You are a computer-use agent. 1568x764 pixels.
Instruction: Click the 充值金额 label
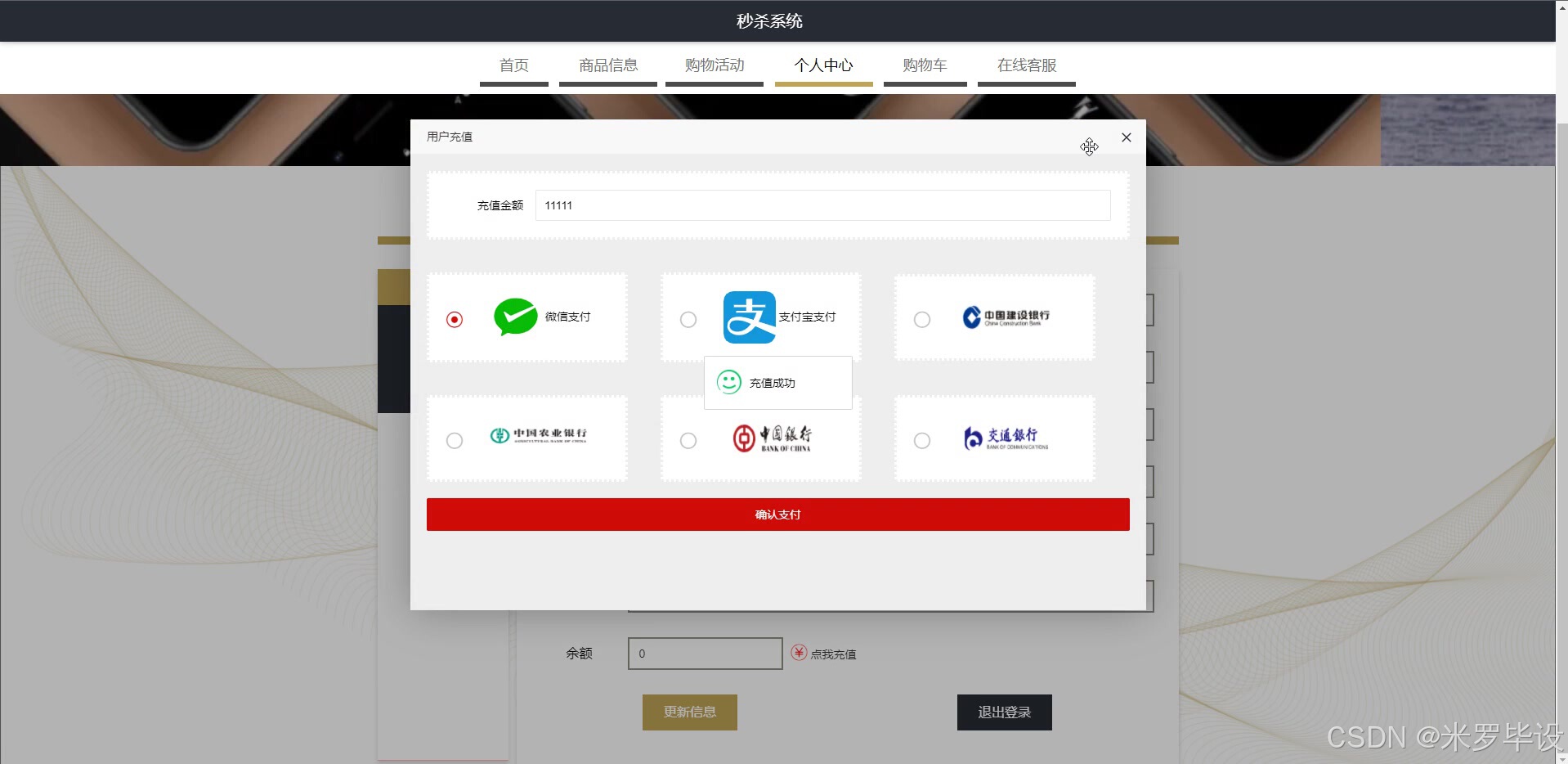pos(500,205)
